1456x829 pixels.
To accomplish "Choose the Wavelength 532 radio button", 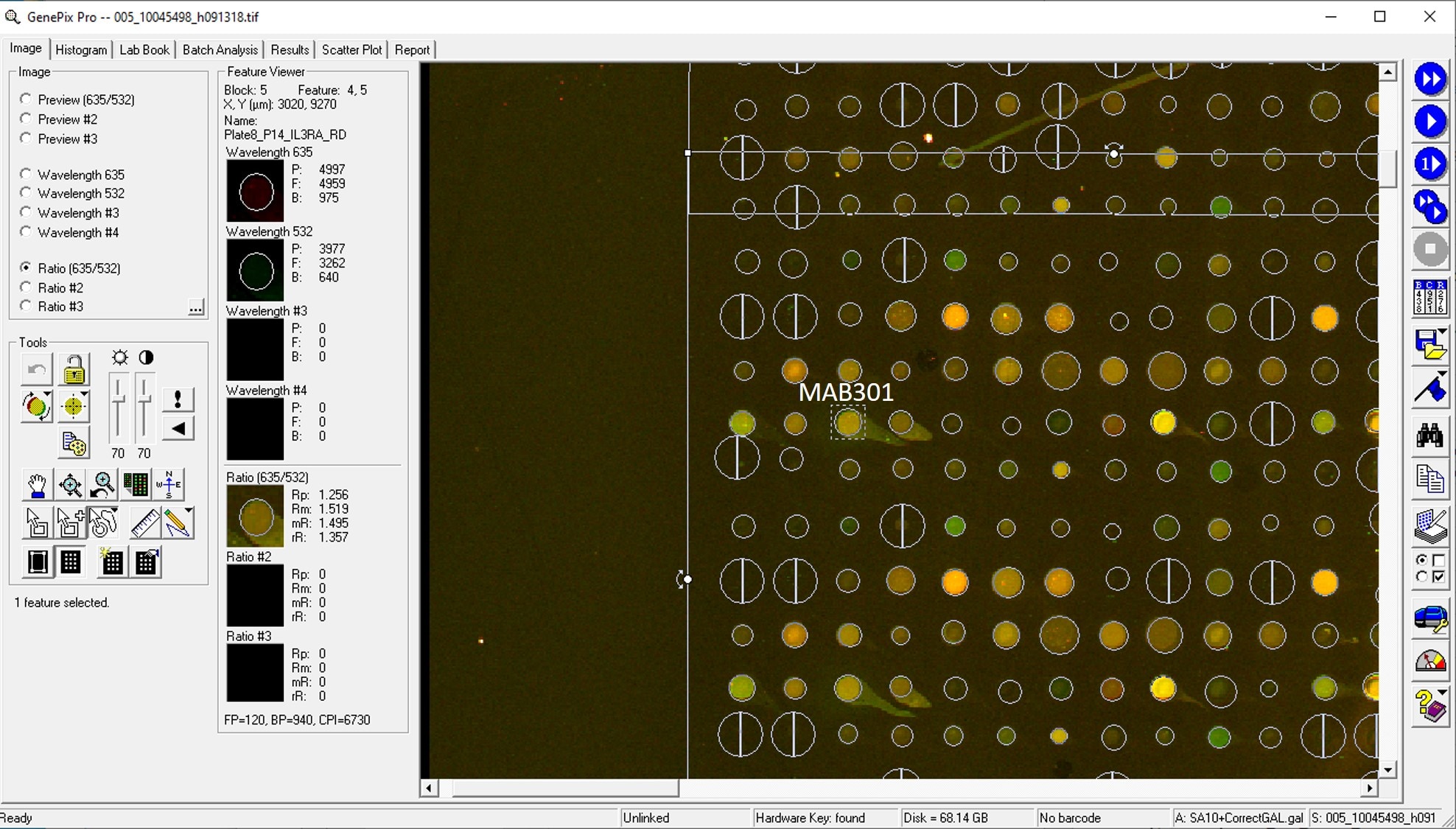I will (x=27, y=193).
